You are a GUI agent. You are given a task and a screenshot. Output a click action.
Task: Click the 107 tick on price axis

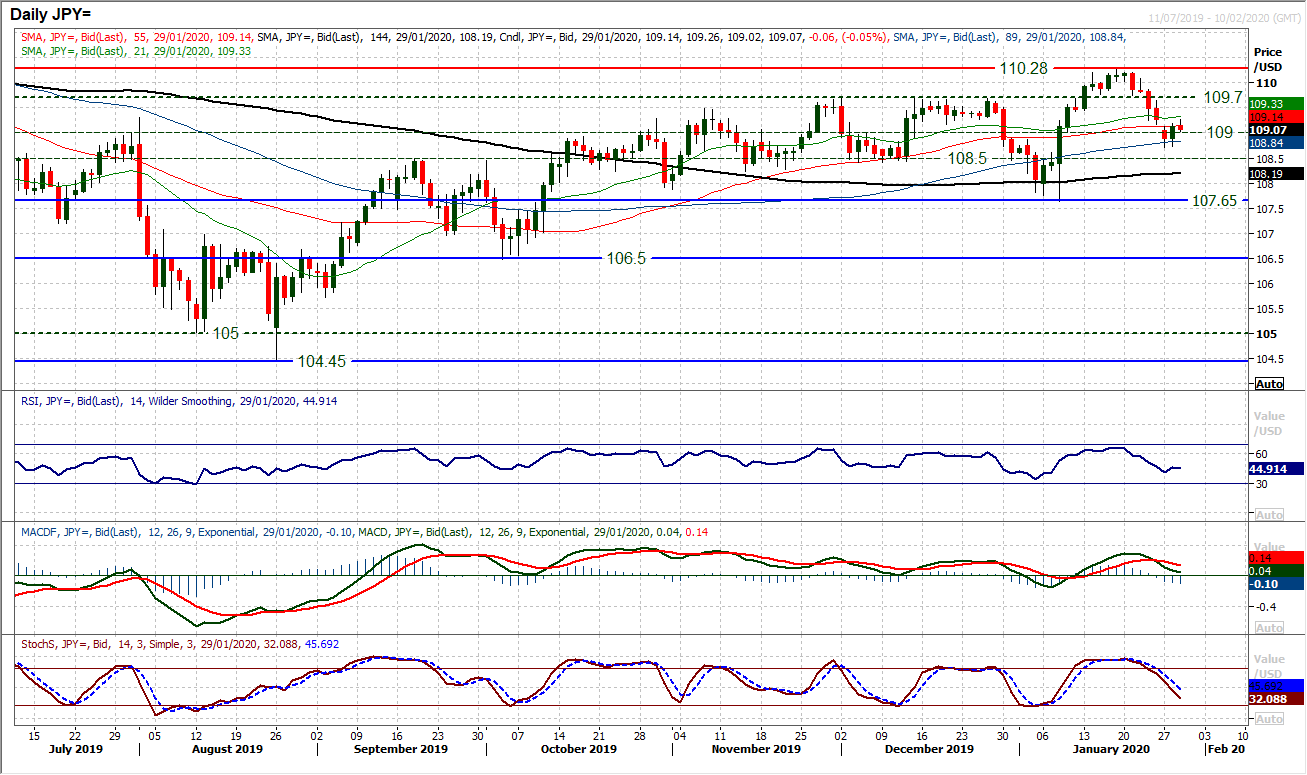[x=1264, y=233]
